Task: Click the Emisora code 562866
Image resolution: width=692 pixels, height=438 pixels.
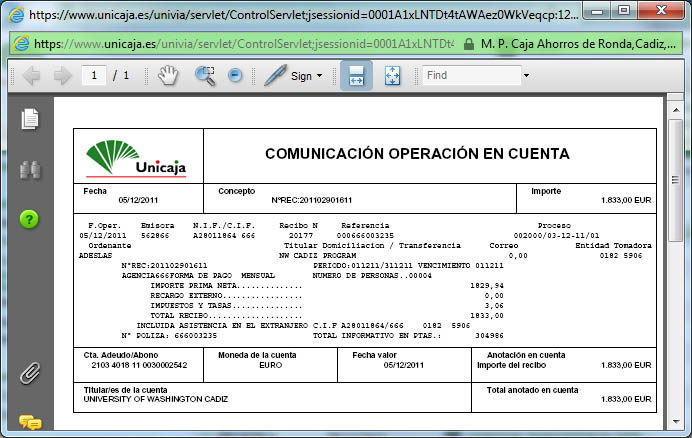Action: click(x=155, y=236)
